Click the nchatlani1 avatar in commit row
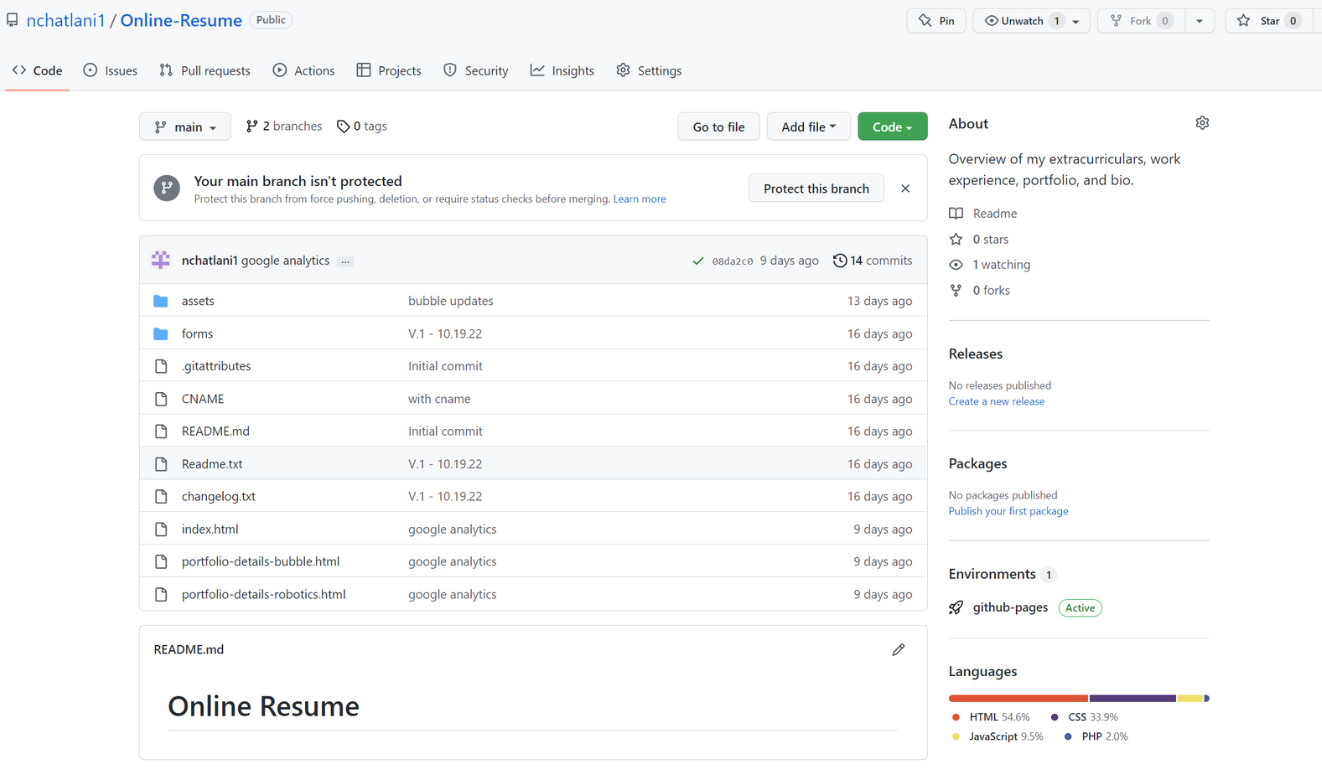 pos(161,260)
